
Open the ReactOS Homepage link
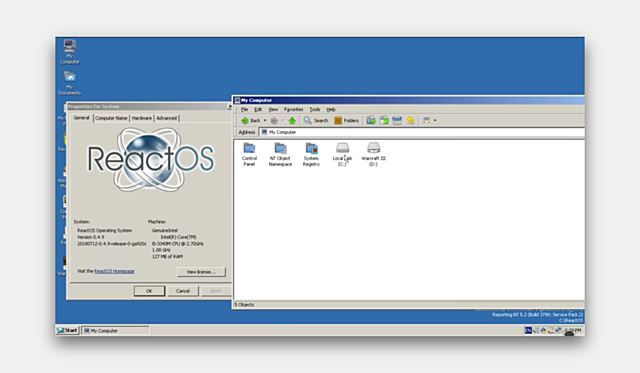pos(114,271)
